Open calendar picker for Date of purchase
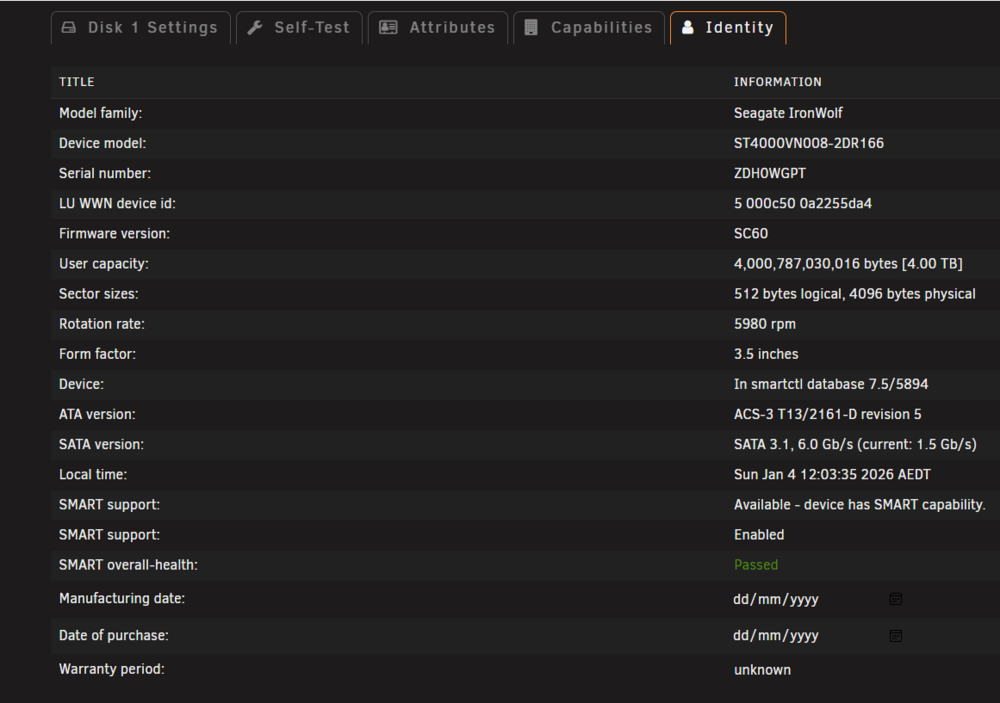 click(895, 636)
